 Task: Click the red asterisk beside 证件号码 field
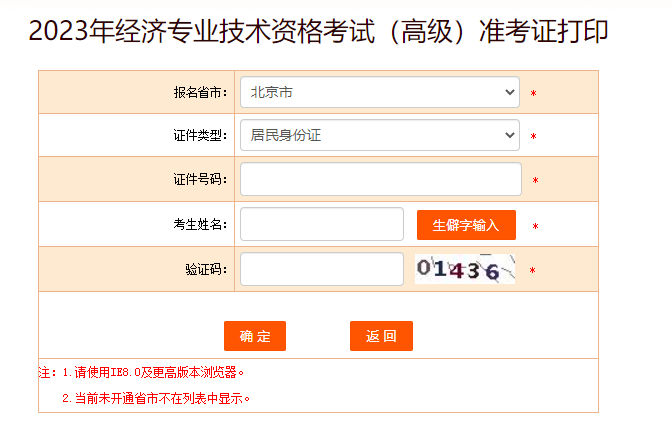coord(535,181)
